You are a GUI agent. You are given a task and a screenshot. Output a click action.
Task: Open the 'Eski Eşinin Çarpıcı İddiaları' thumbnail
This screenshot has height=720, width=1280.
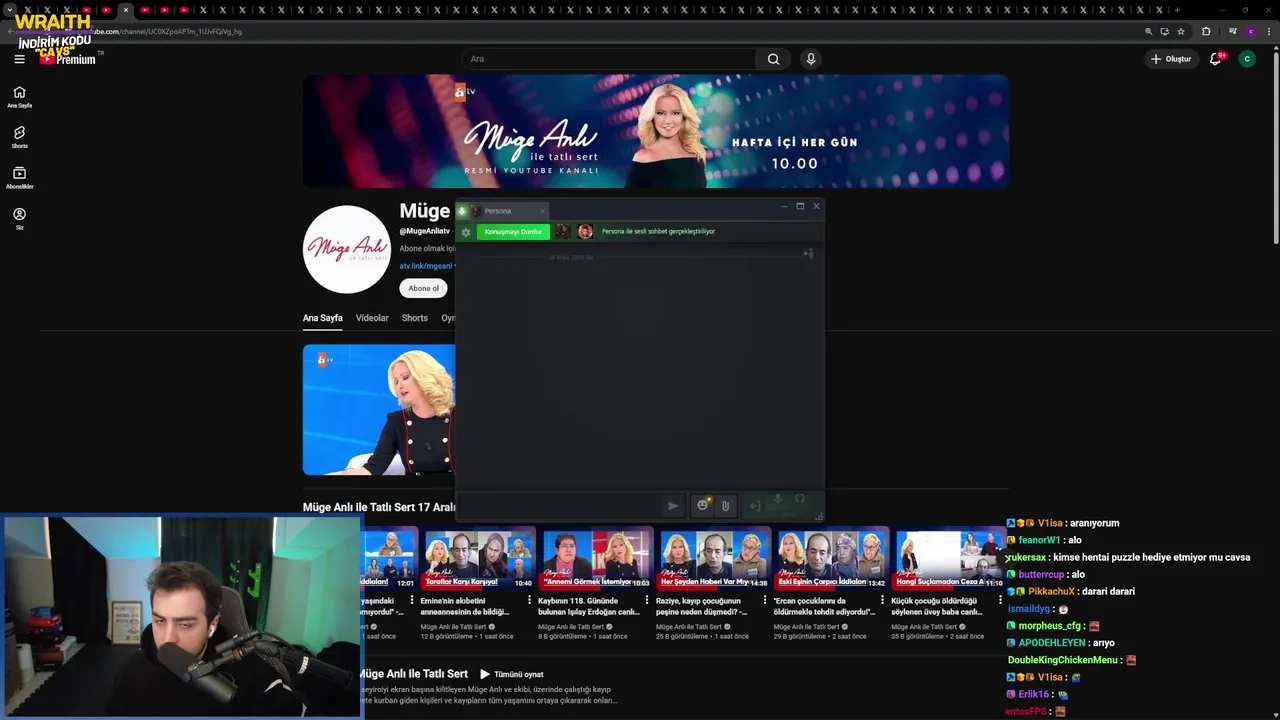831,557
